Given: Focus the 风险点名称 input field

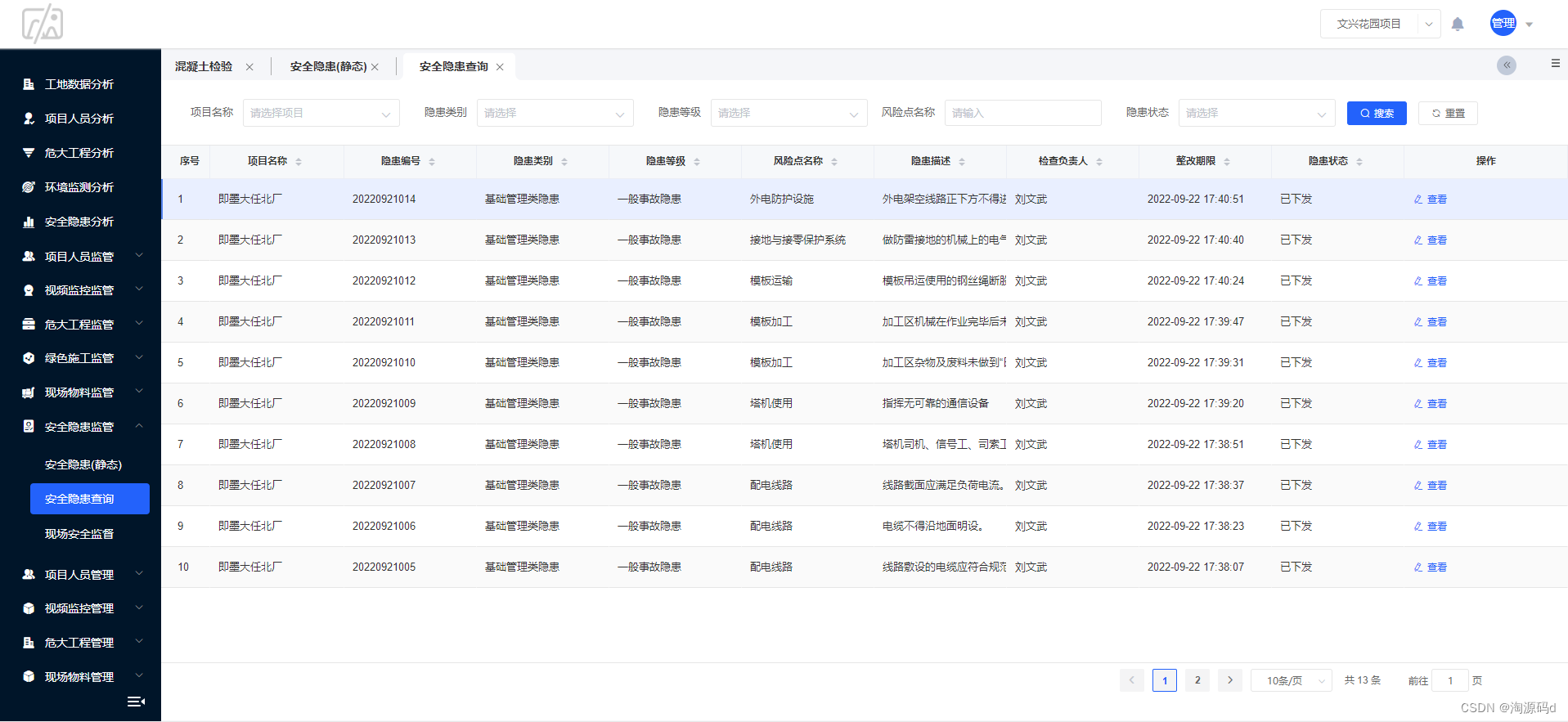Looking at the screenshot, I should pyautogui.click(x=1023, y=113).
